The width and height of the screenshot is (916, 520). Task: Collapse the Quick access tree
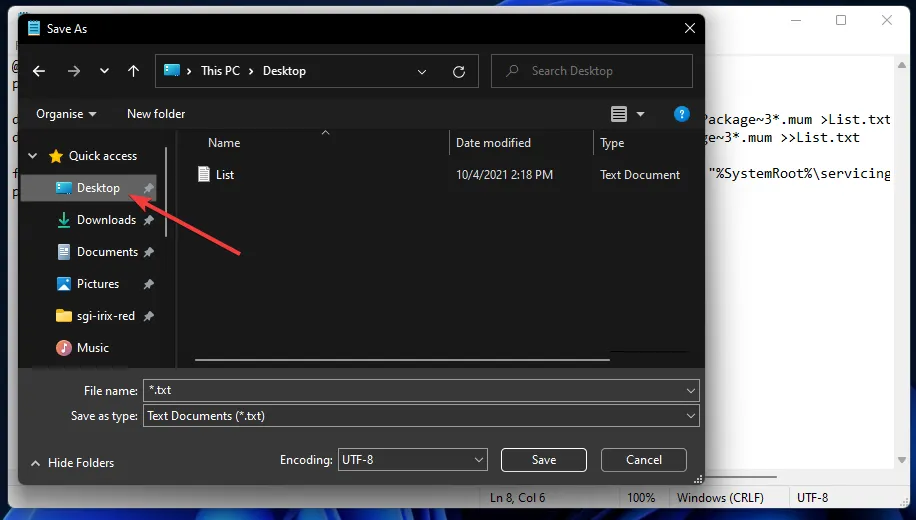pyautogui.click(x=33, y=156)
